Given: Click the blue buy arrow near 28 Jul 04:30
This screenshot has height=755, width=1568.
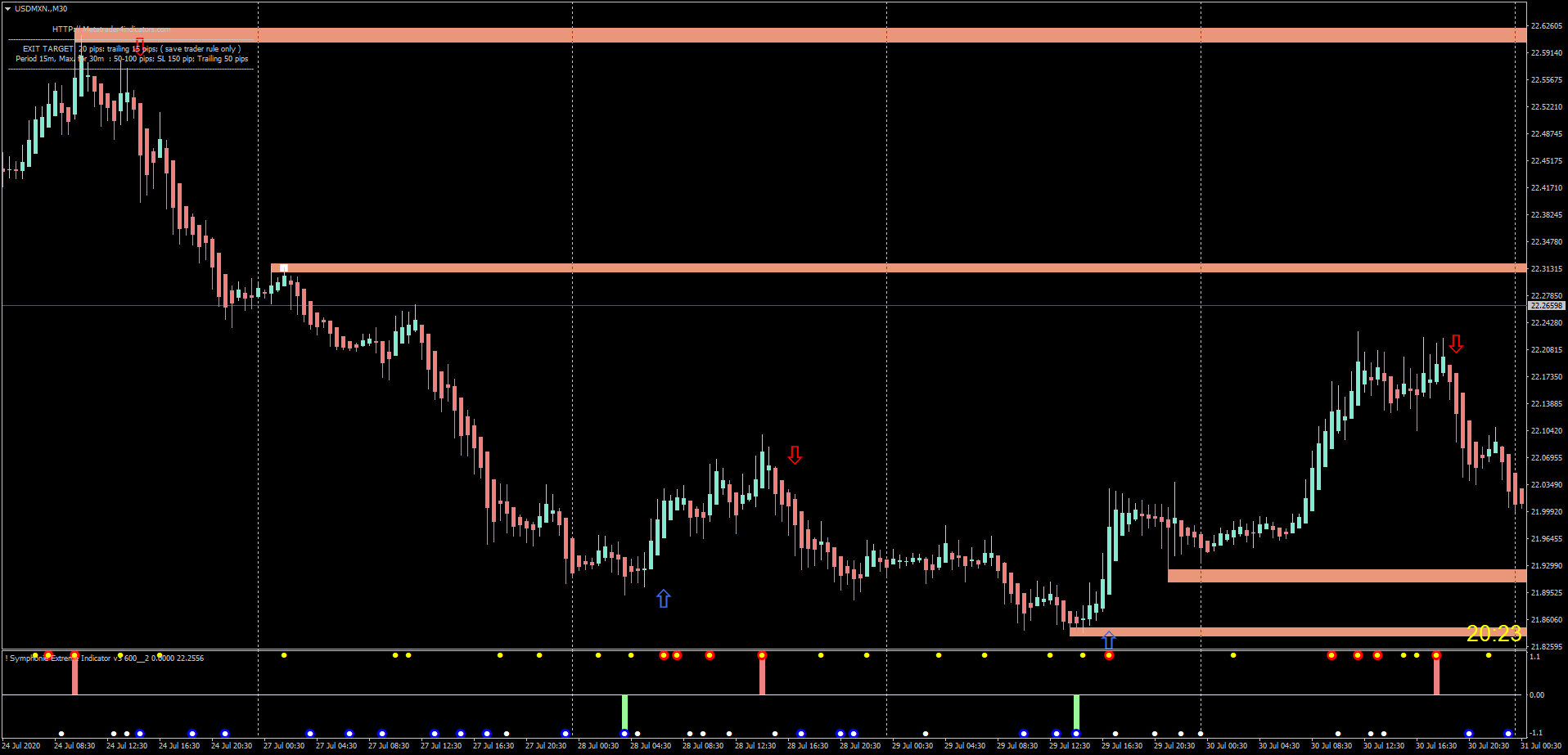Looking at the screenshot, I should [x=664, y=599].
